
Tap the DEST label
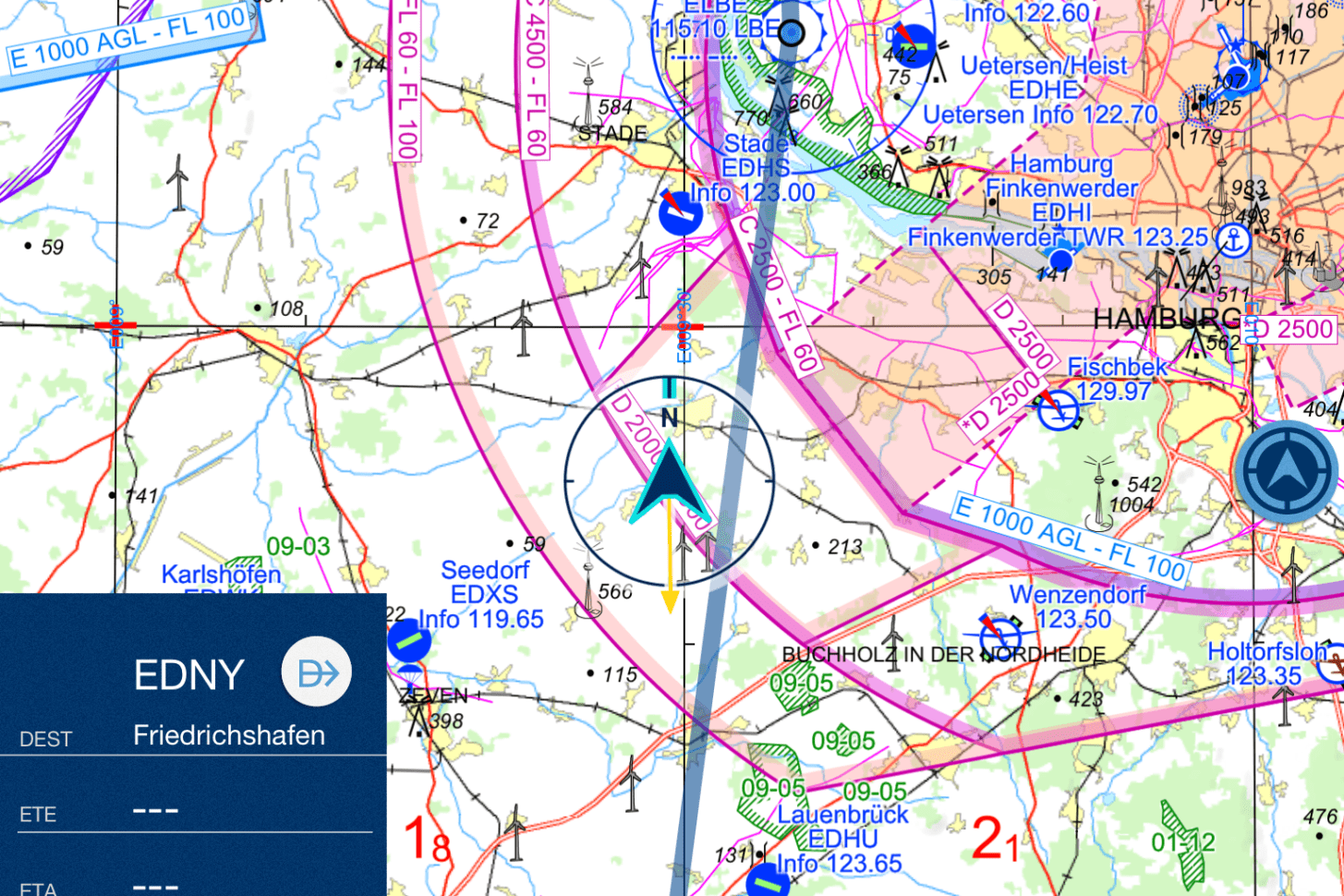(x=45, y=739)
